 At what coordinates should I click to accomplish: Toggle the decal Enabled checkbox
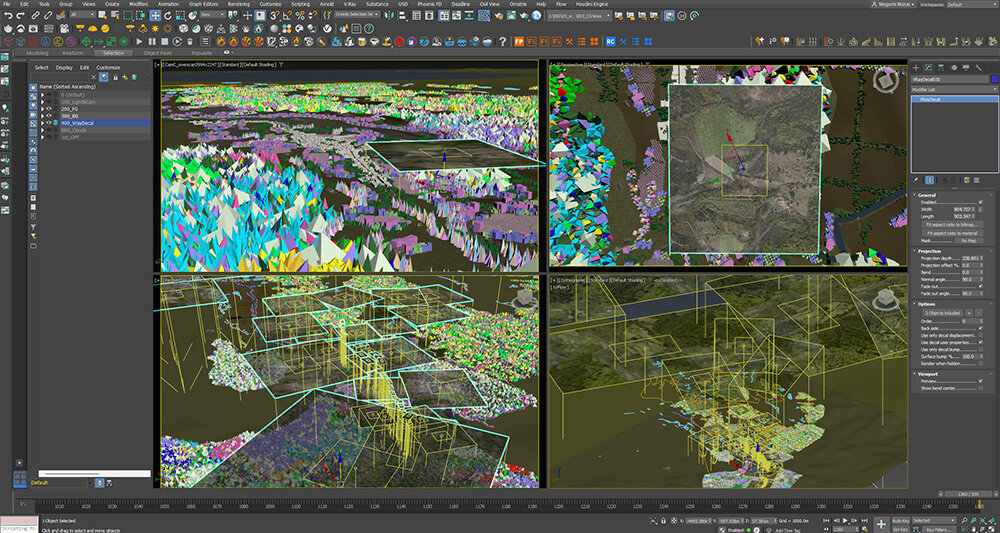[982, 202]
